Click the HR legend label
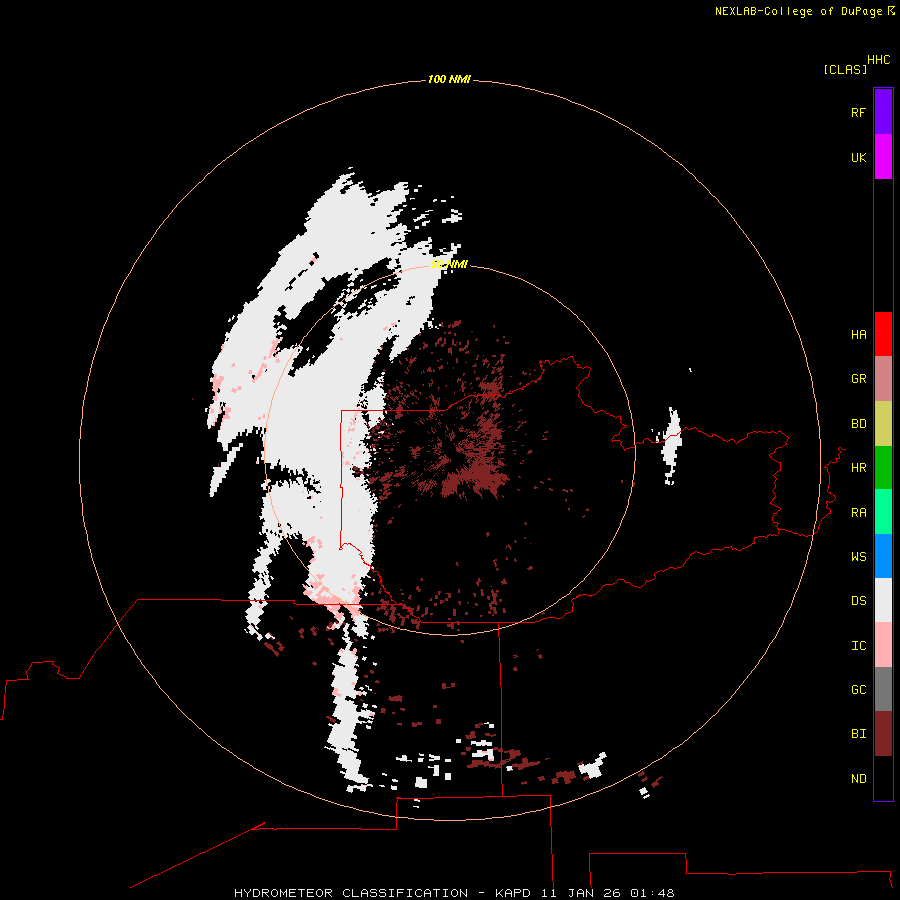Screen dimensions: 900x900 pyautogui.click(x=858, y=468)
